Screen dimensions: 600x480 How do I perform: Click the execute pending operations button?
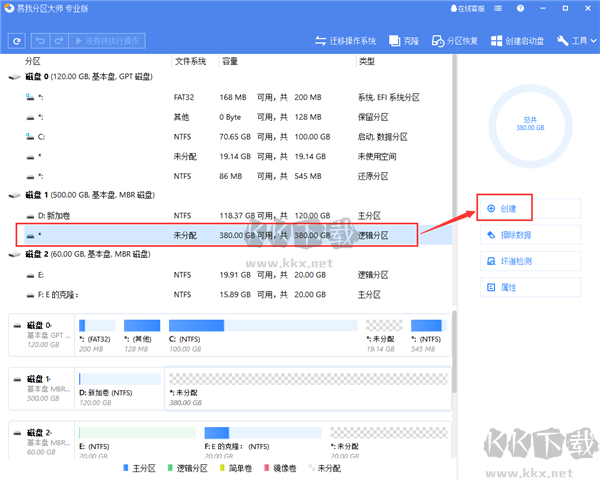tap(107, 41)
